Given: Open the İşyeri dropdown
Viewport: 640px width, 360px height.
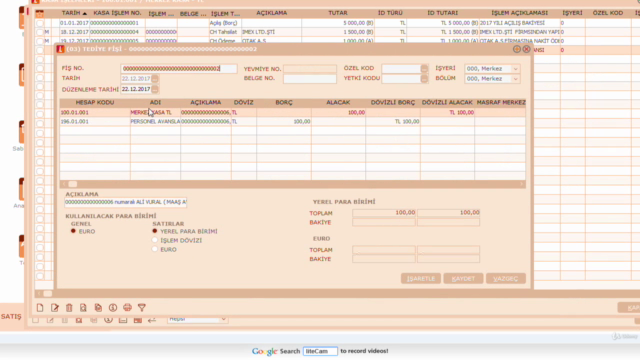Looking at the screenshot, I should point(516,69).
